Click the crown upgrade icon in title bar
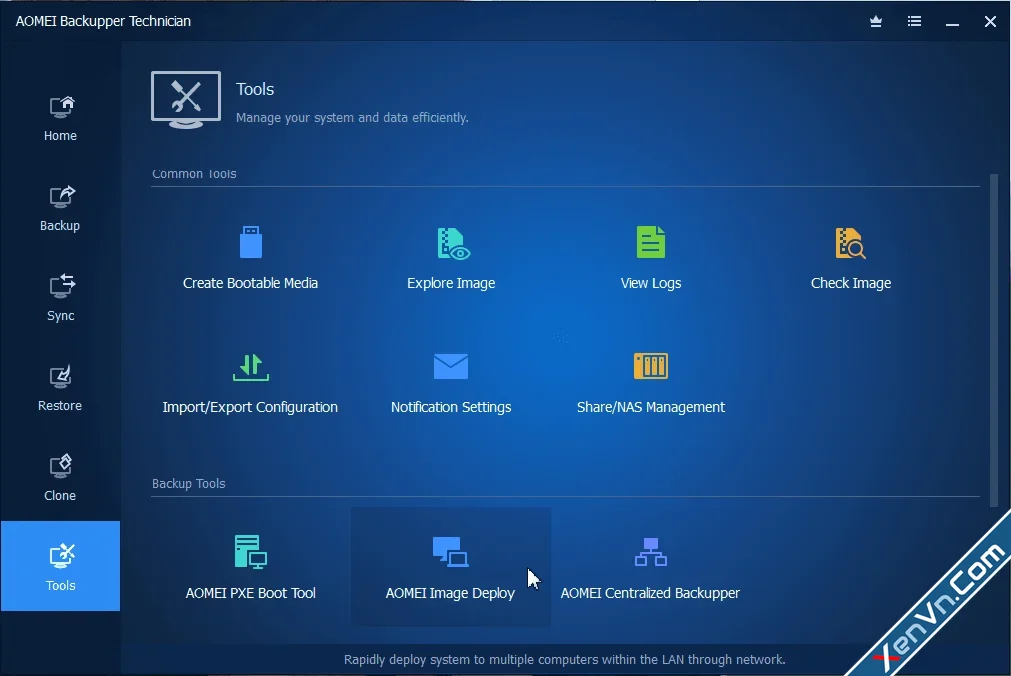 pyautogui.click(x=876, y=21)
